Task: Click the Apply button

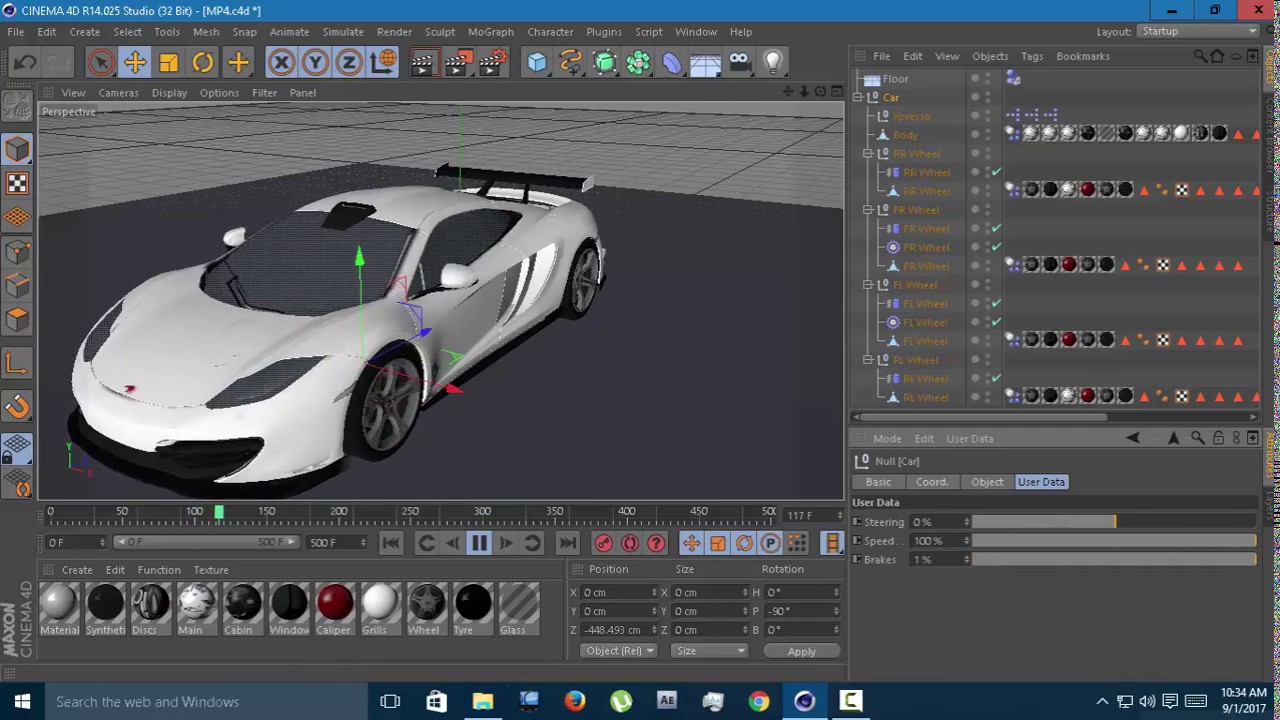Action: pyautogui.click(x=801, y=651)
